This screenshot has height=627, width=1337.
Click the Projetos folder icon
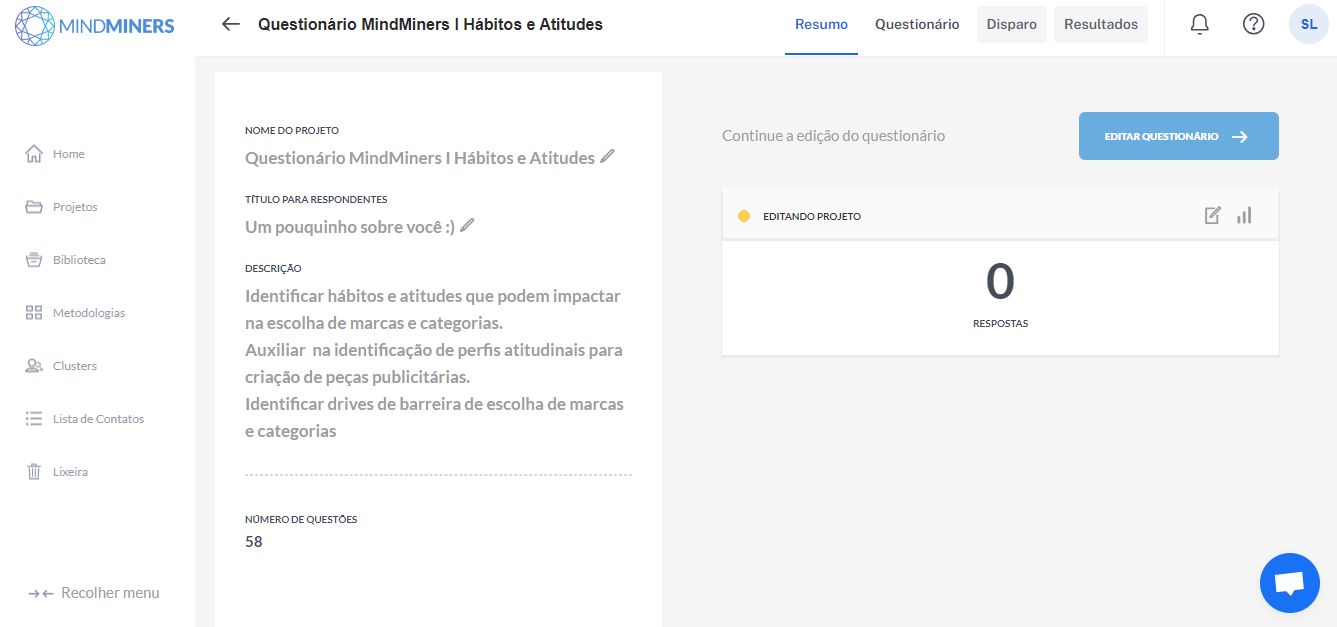pyautogui.click(x=33, y=207)
